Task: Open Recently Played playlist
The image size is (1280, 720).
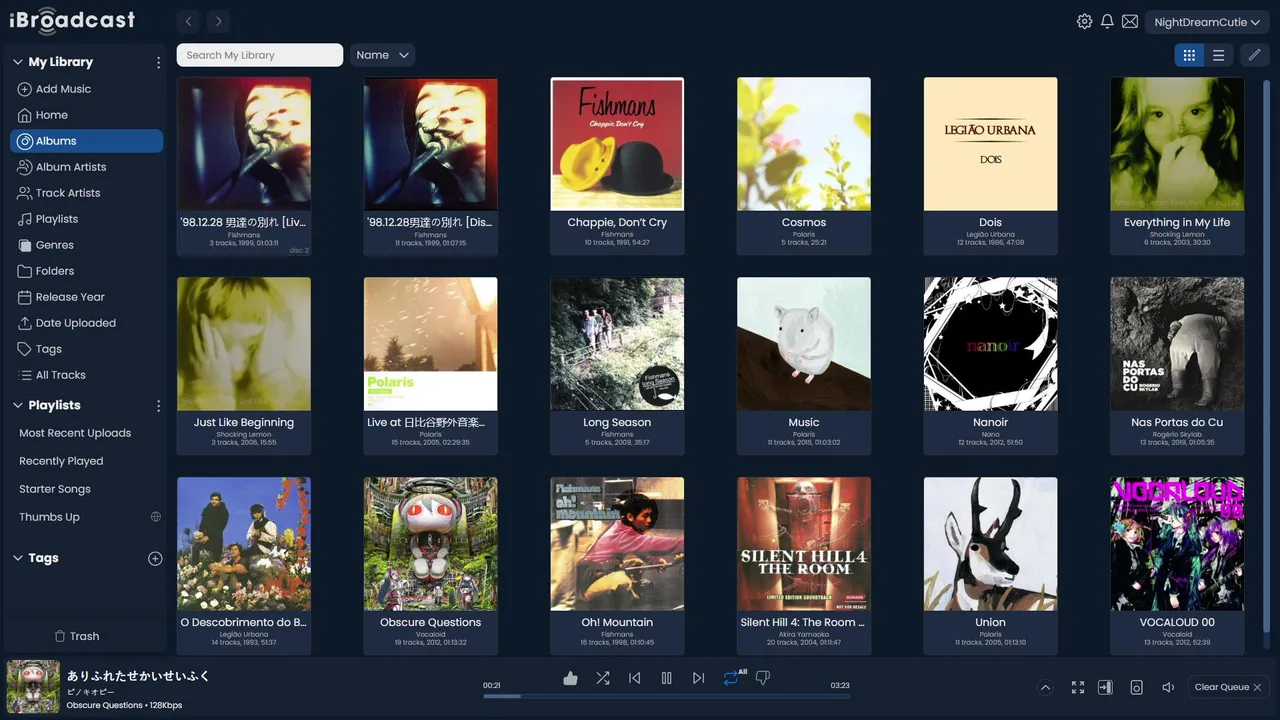Action: [61, 461]
